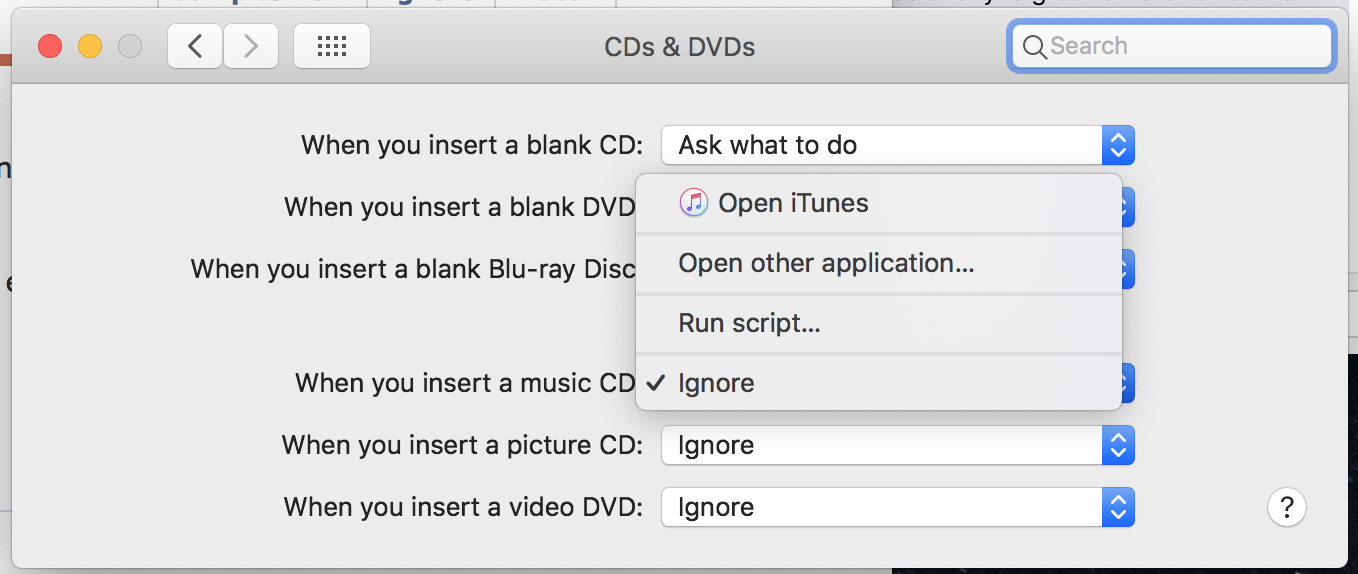Click the video DVD dropdown blue arrows
The height and width of the screenshot is (574, 1358).
(1118, 507)
